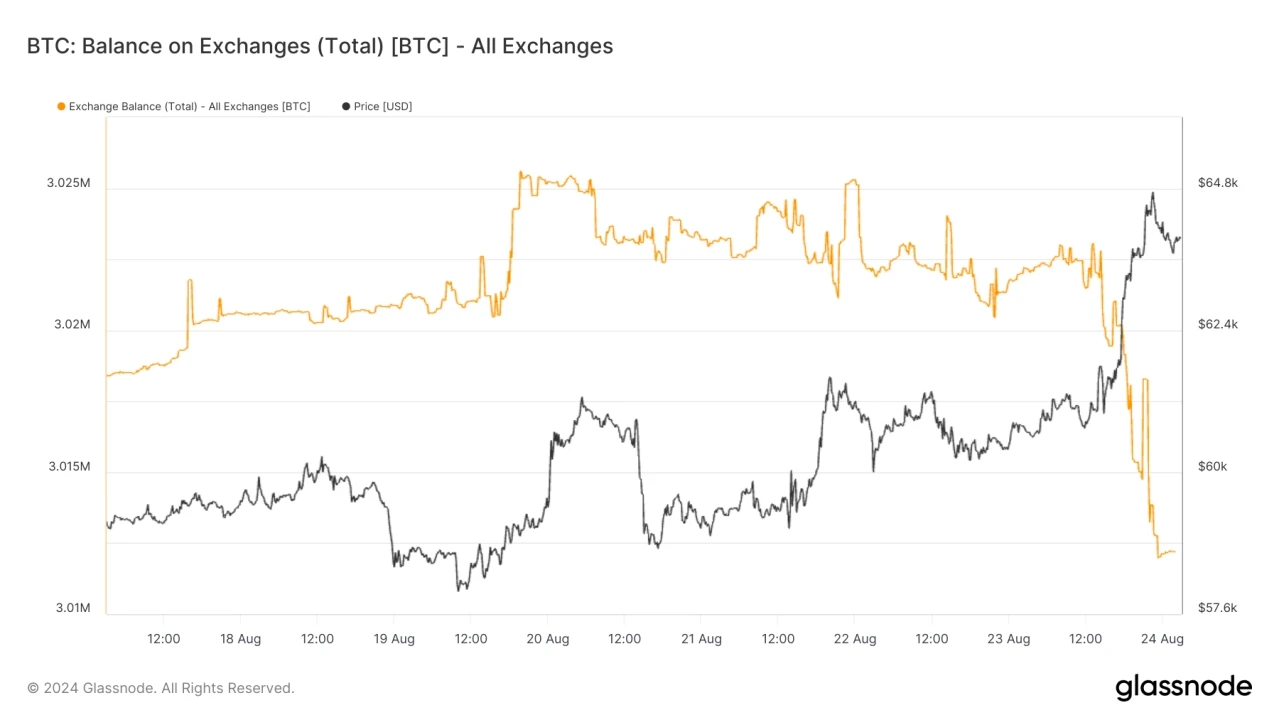
Task: Click the 3.01M left axis label
Action: coord(72,608)
